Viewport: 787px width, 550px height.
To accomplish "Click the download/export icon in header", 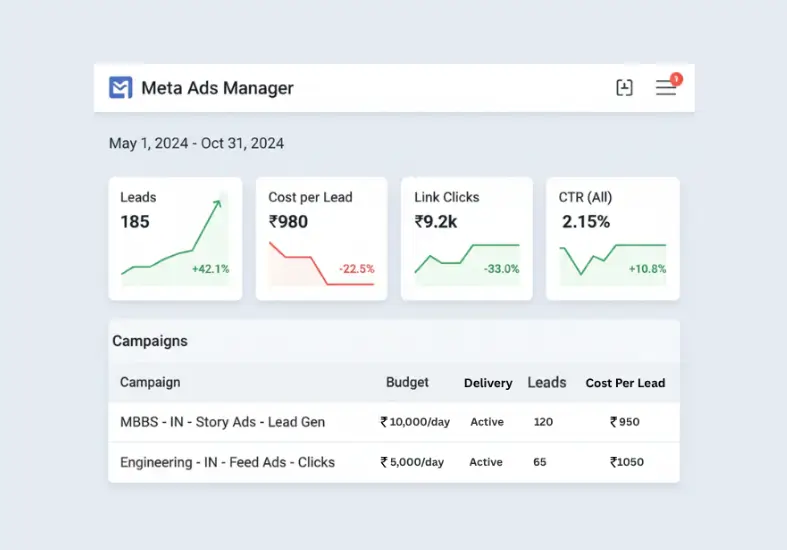I will pyautogui.click(x=624, y=87).
